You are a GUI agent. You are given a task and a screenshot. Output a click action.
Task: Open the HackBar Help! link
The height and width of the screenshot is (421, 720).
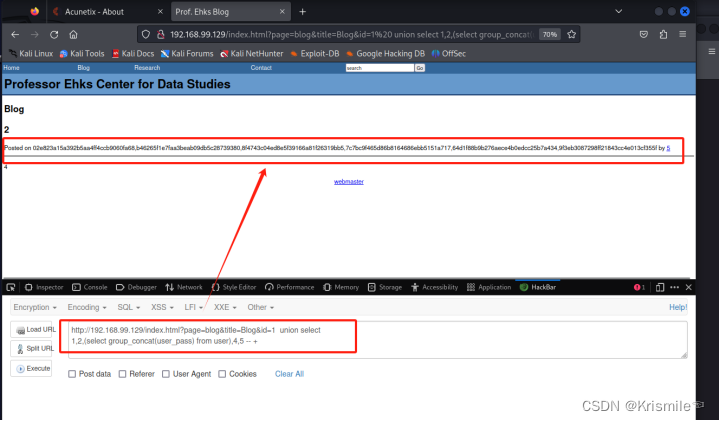678,307
